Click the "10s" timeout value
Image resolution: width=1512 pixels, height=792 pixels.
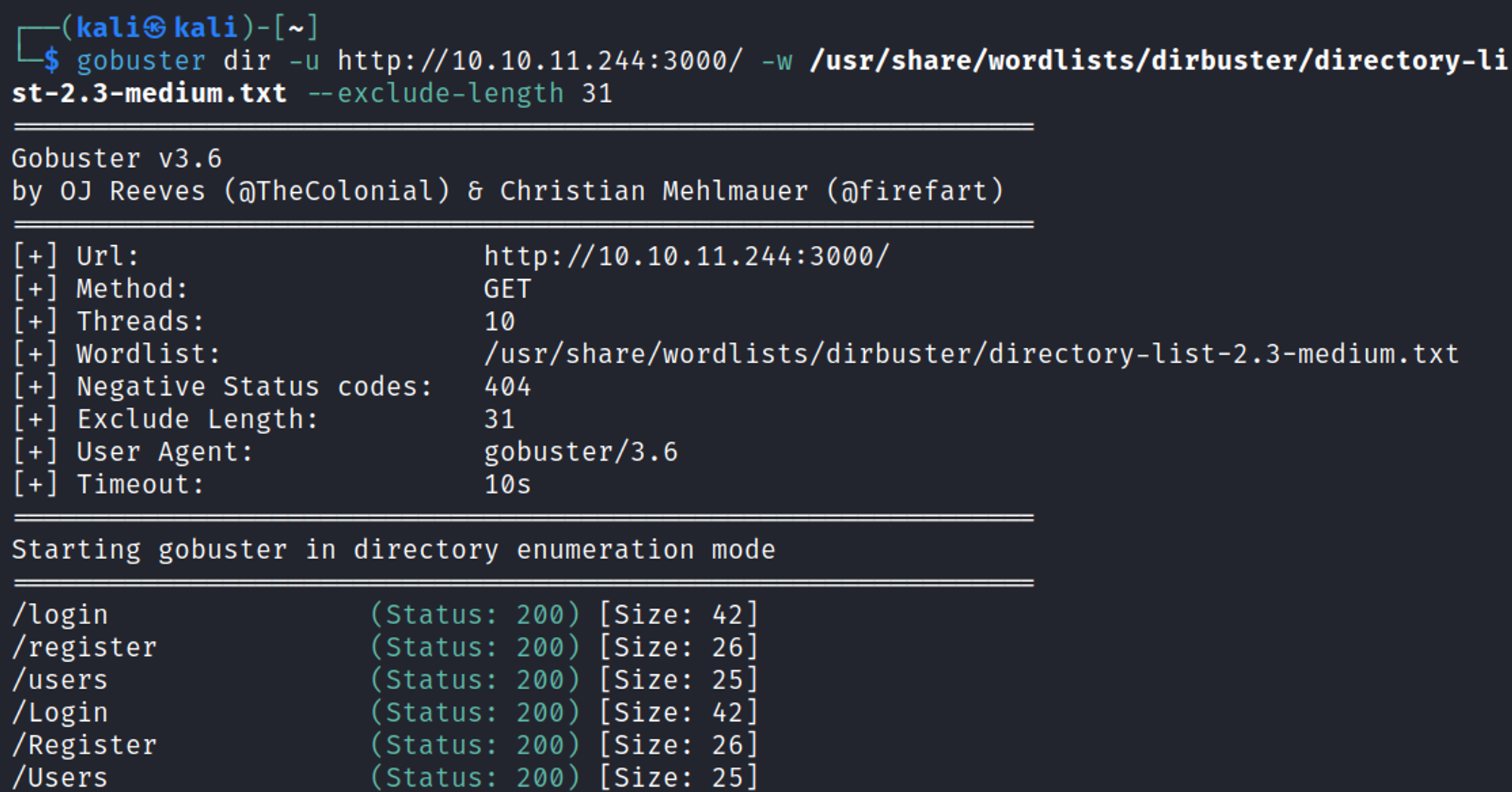pyautogui.click(x=507, y=484)
